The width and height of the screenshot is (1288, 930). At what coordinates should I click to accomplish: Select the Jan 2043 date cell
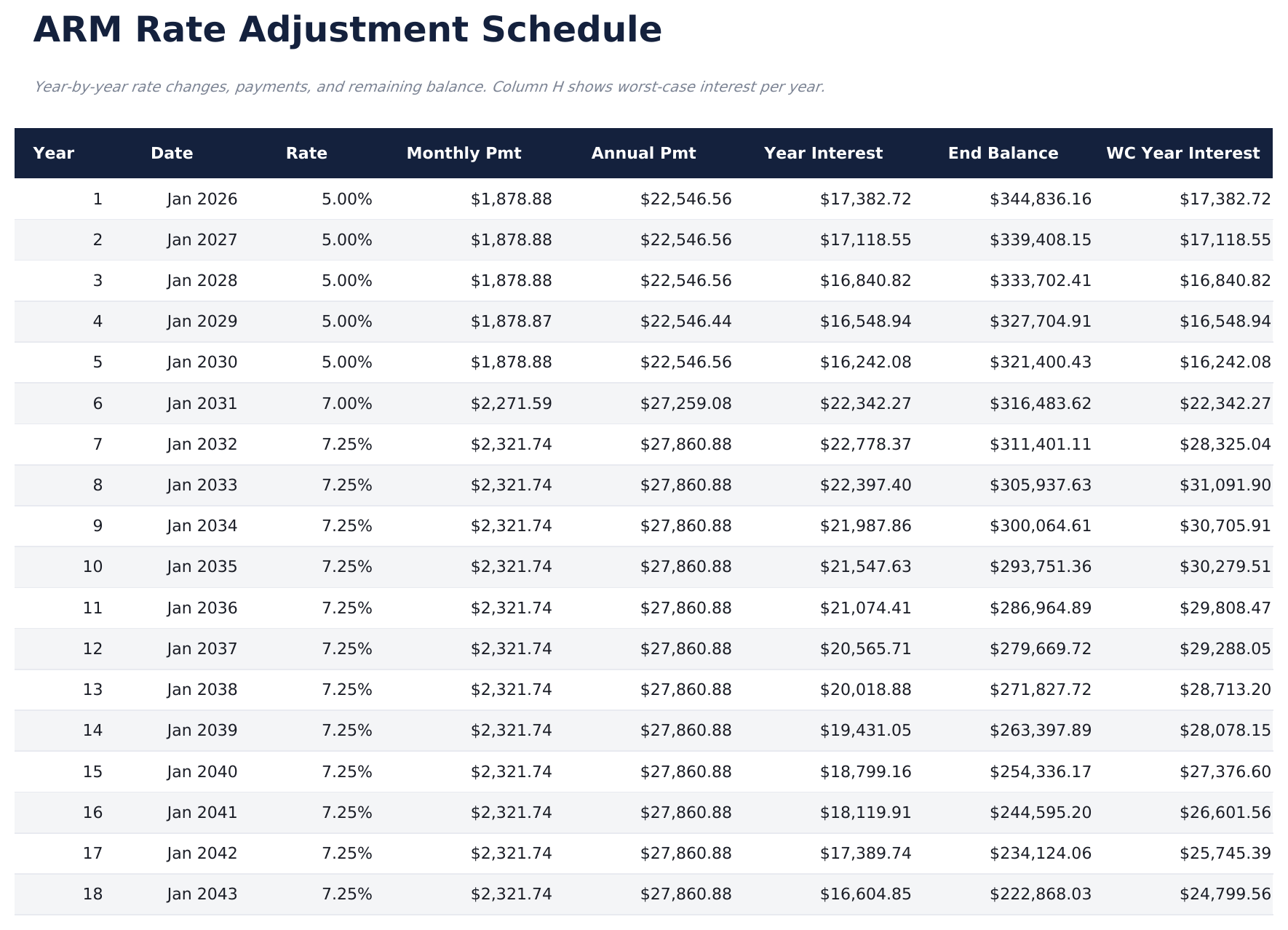pos(202,894)
